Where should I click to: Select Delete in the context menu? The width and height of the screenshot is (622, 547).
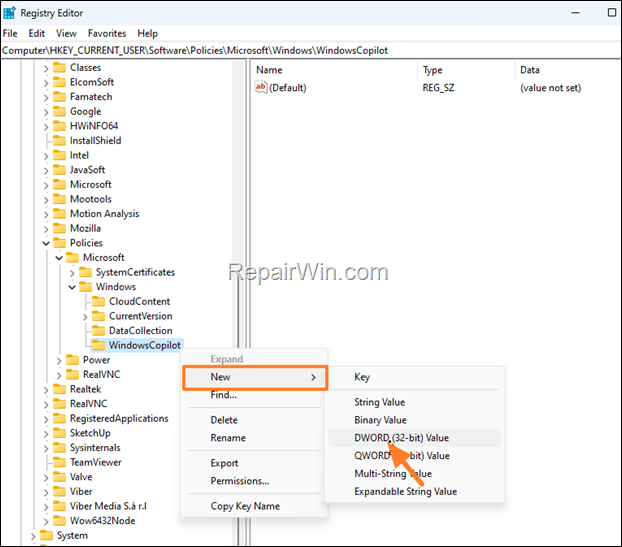(x=254, y=420)
